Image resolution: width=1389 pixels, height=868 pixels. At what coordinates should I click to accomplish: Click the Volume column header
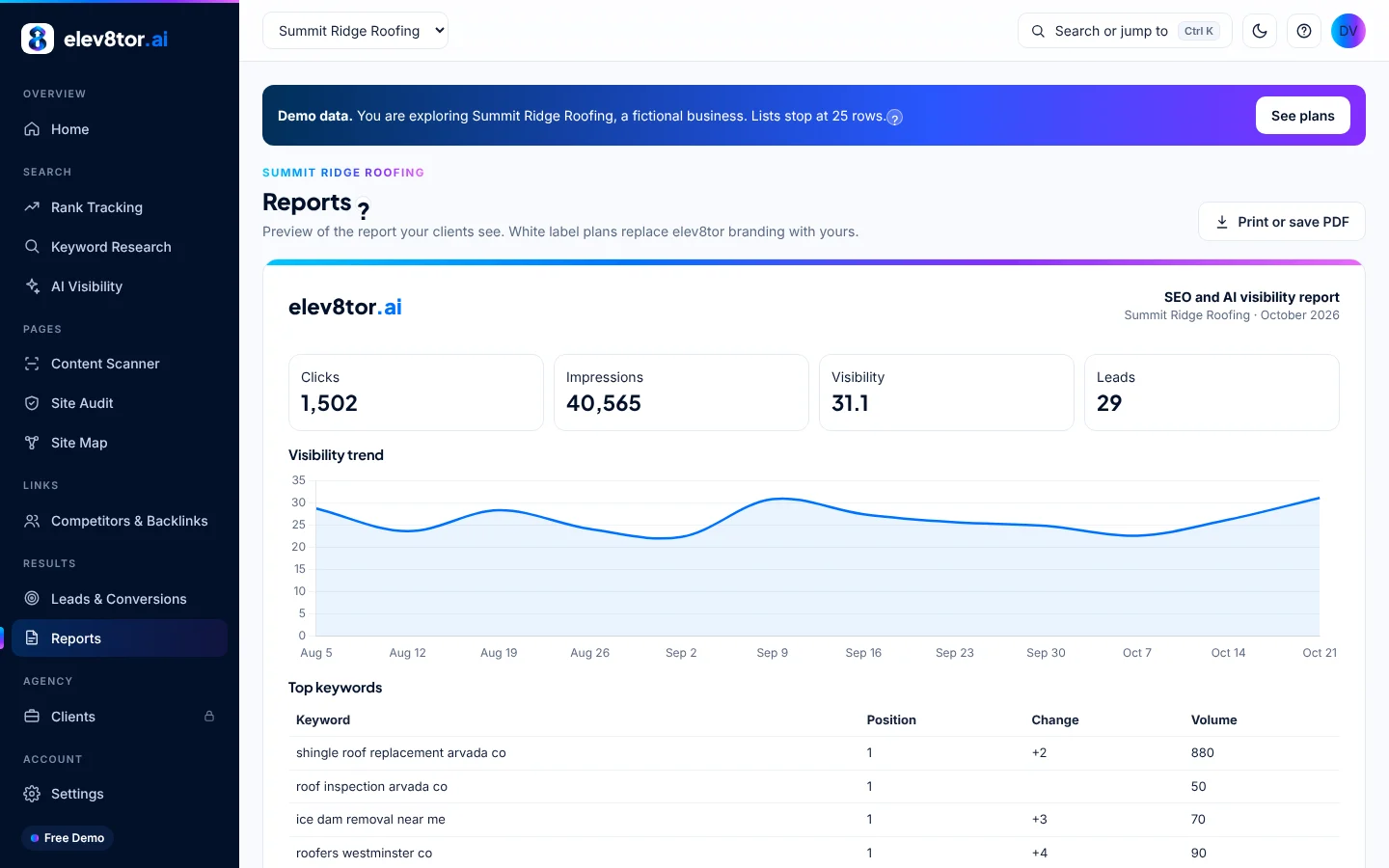click(1213, 720)
